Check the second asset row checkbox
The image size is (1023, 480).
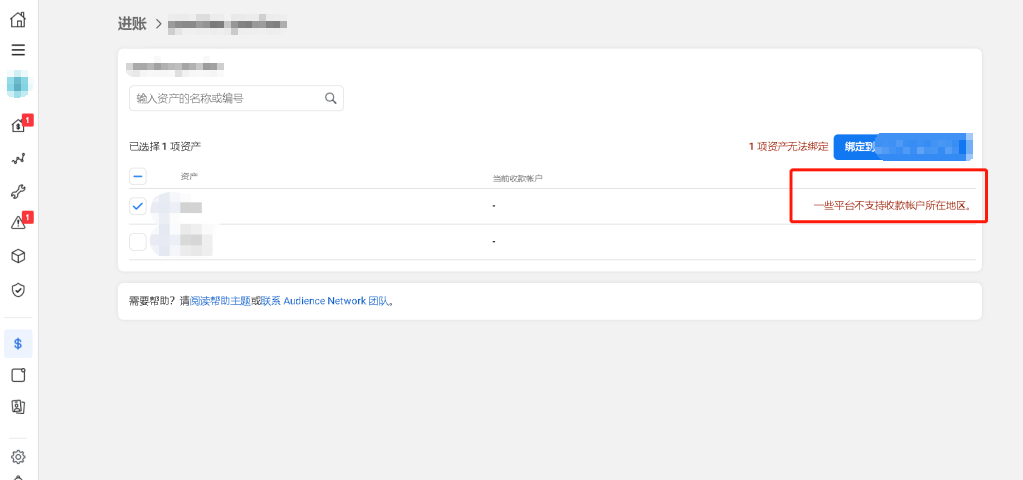[x=138, y=242]
